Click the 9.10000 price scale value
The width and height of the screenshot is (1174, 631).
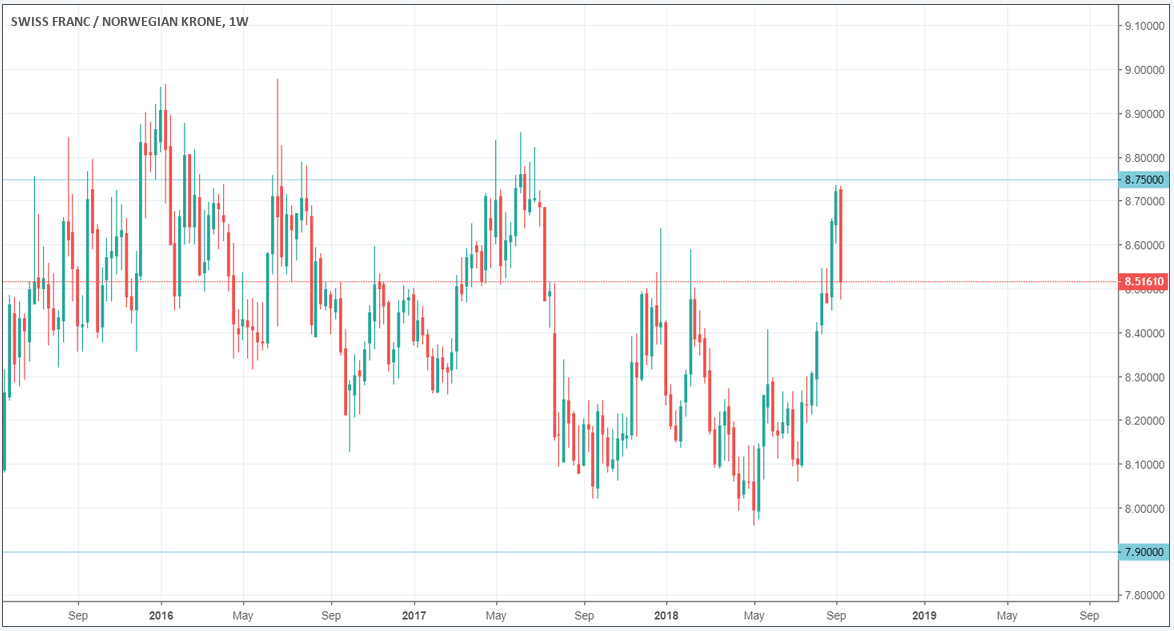tap(1145, 26)
